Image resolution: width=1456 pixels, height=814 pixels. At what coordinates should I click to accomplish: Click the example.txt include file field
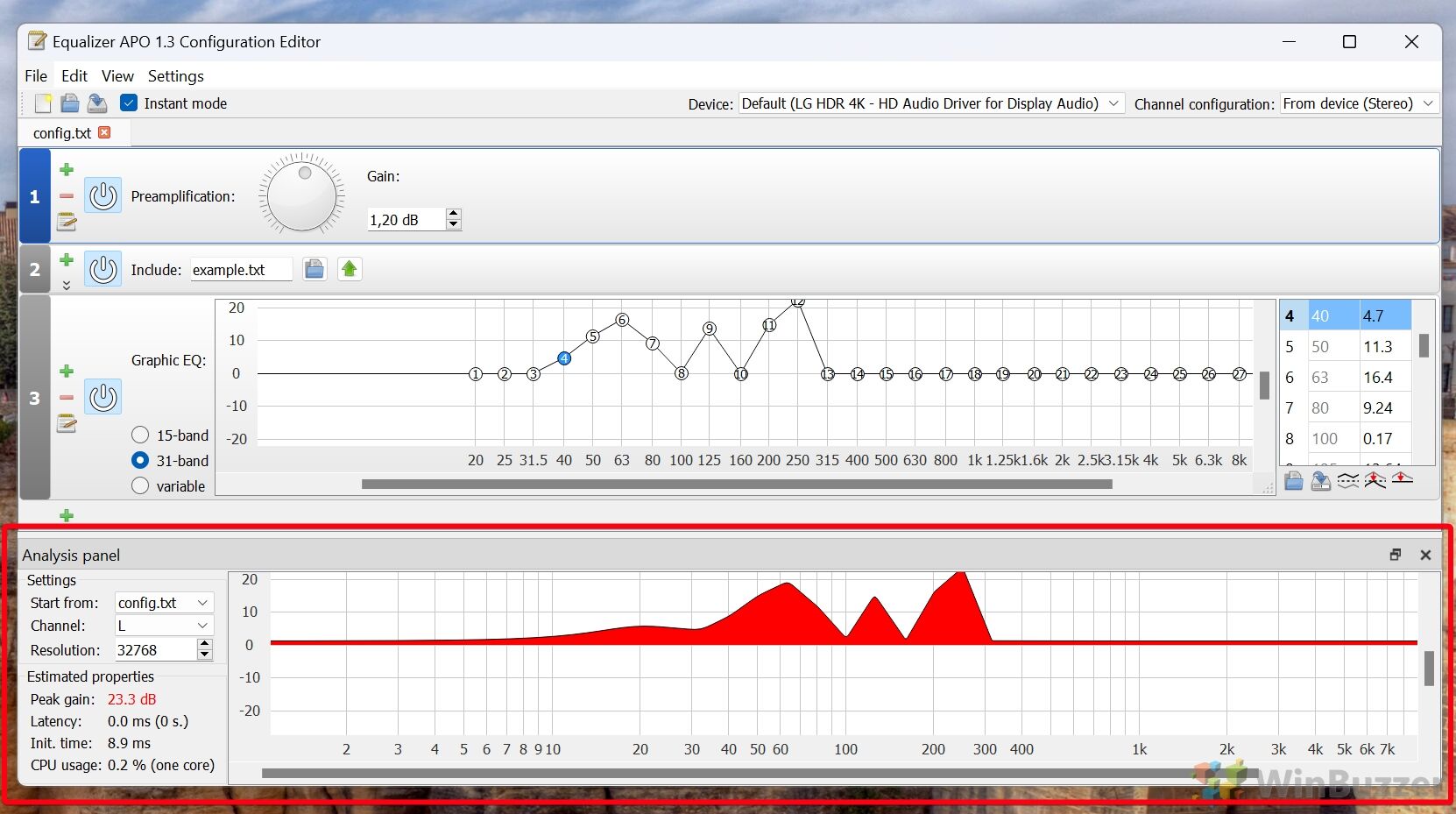click(241, 270)
